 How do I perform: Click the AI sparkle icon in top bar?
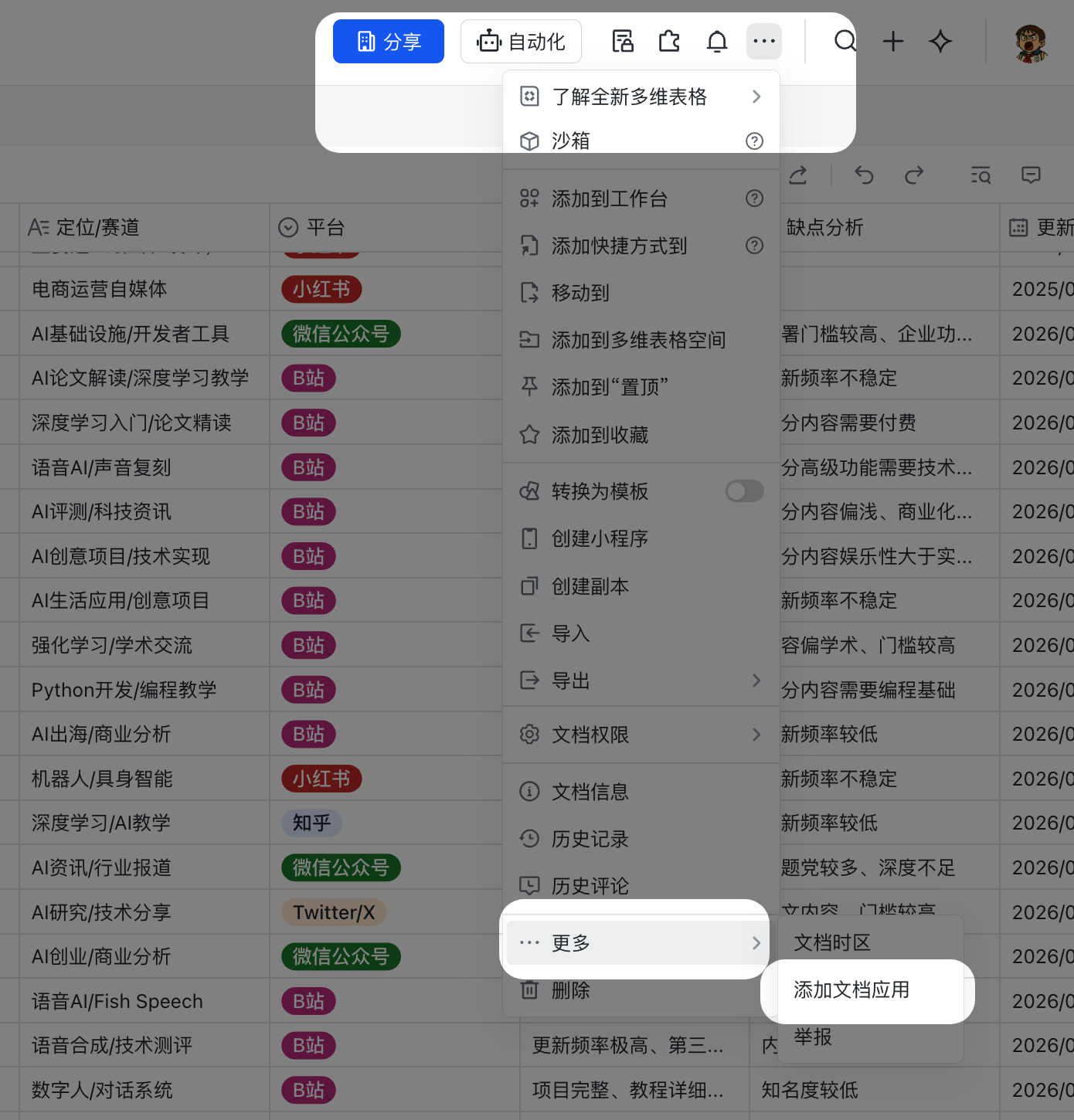point(940,42)
